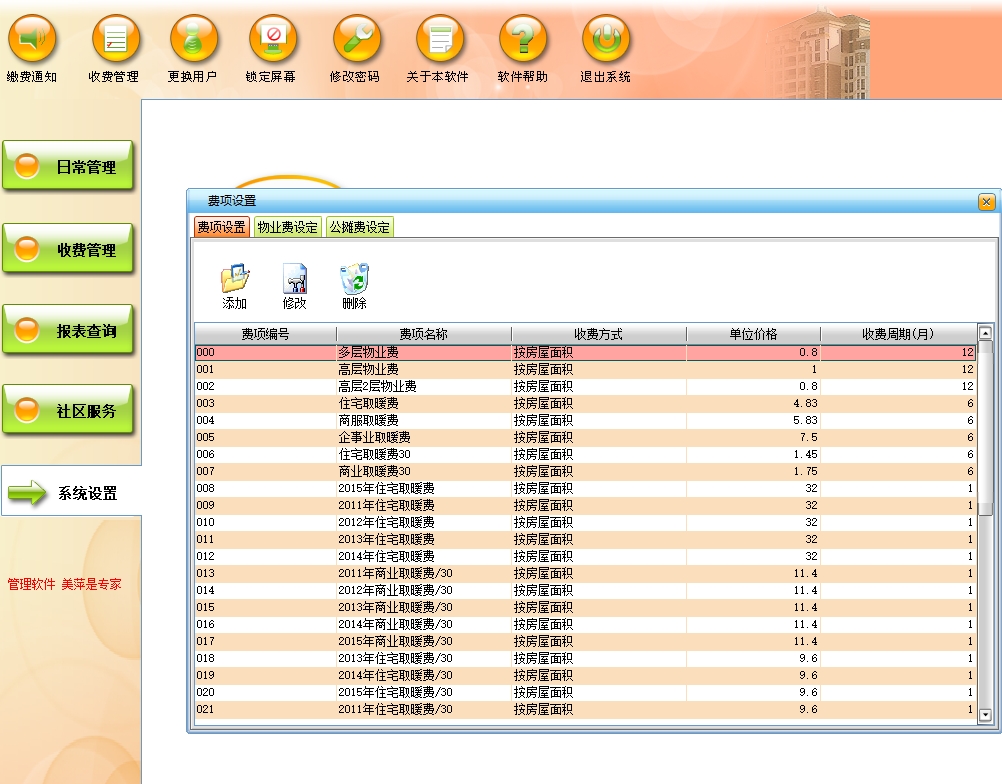Screen dimensions: 1002x784
Task: Close the 费项设置 window
Action: pos(986,202)
